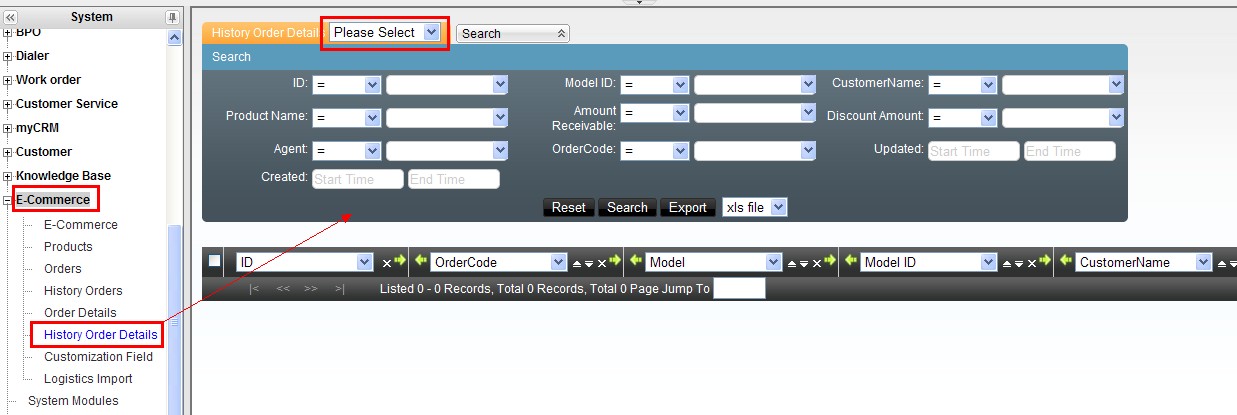Move the Model column right
Image resolution: width=1237 pixels, height=415 pixels.
point(829,262)
